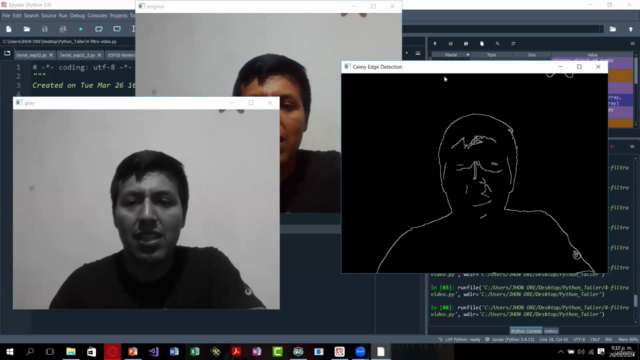This screenshot has height=360, width=640.
Task: Select the Python Console bottom tab
Action: pyautogui.click(x=526, y=331)
